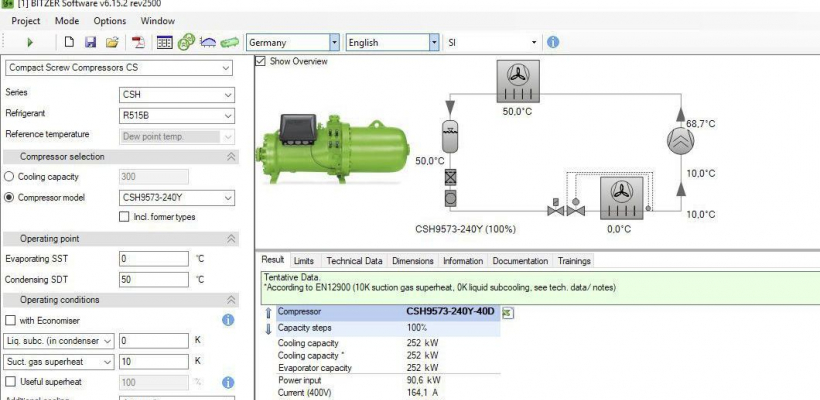
Task: Open the Compact Screw Compressors CS dropdown
Action: (x=119, y=68)
